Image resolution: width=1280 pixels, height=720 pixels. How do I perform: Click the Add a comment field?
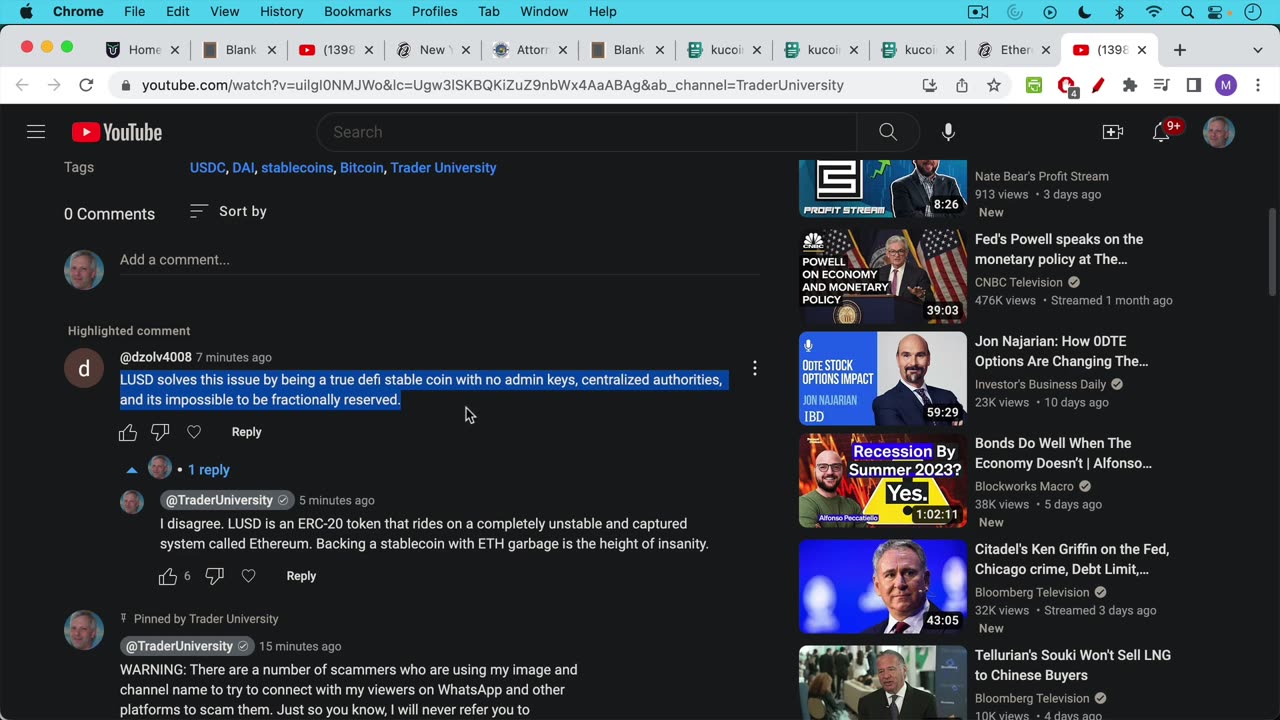coord(440,260)
